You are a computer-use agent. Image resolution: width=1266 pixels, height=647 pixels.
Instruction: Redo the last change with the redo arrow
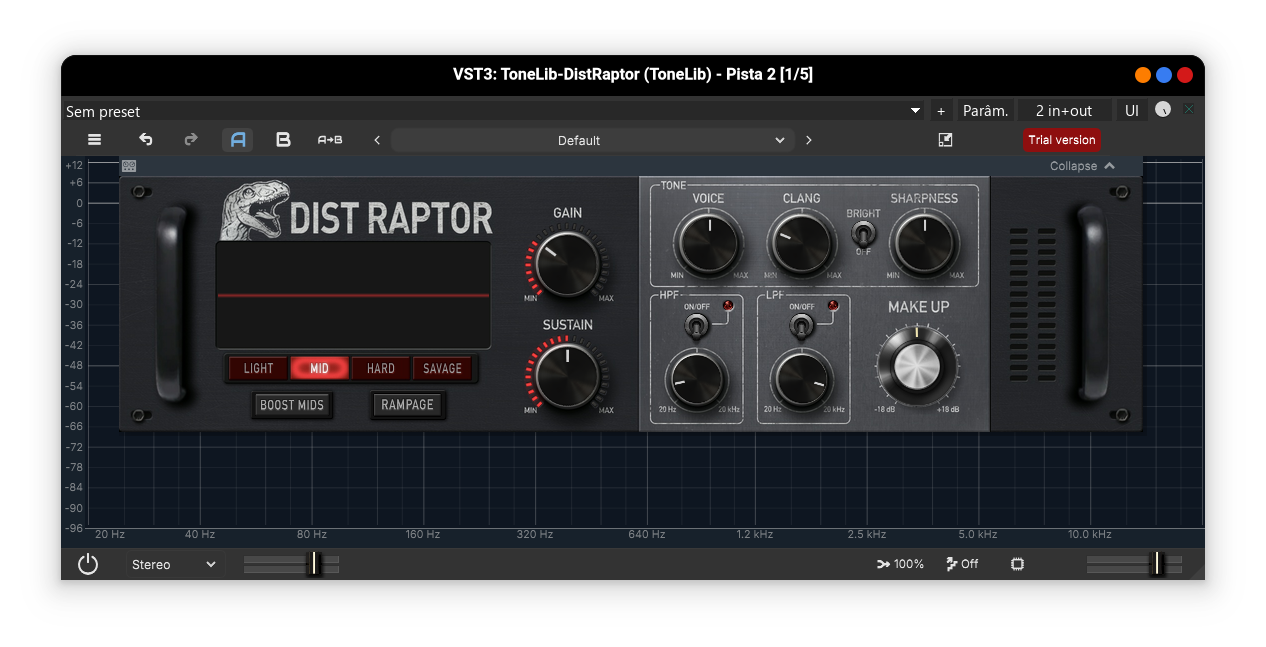click(190, 139)
